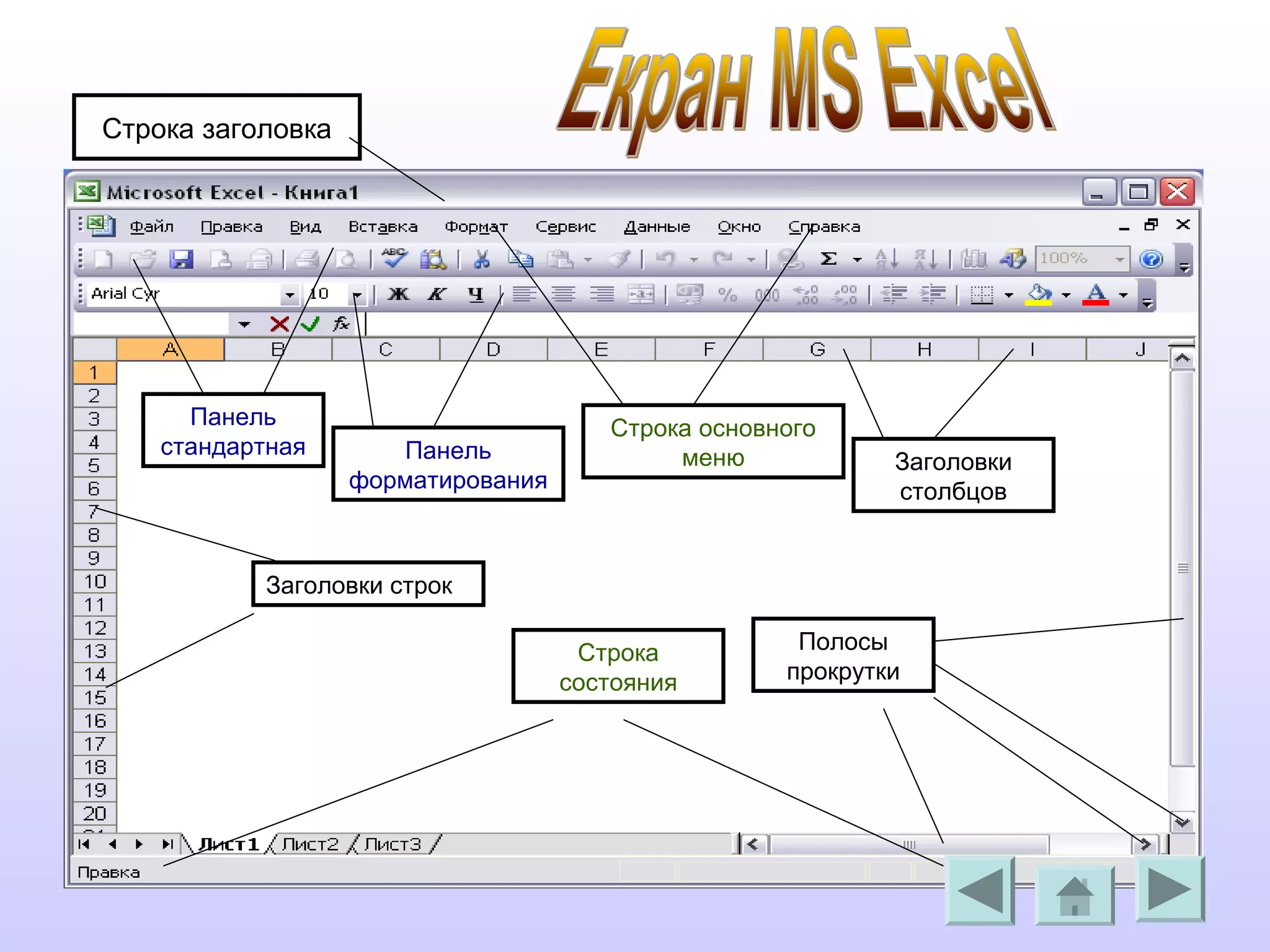
Task: Click the AutoSum sigma icon
Action: pos(828,259)
